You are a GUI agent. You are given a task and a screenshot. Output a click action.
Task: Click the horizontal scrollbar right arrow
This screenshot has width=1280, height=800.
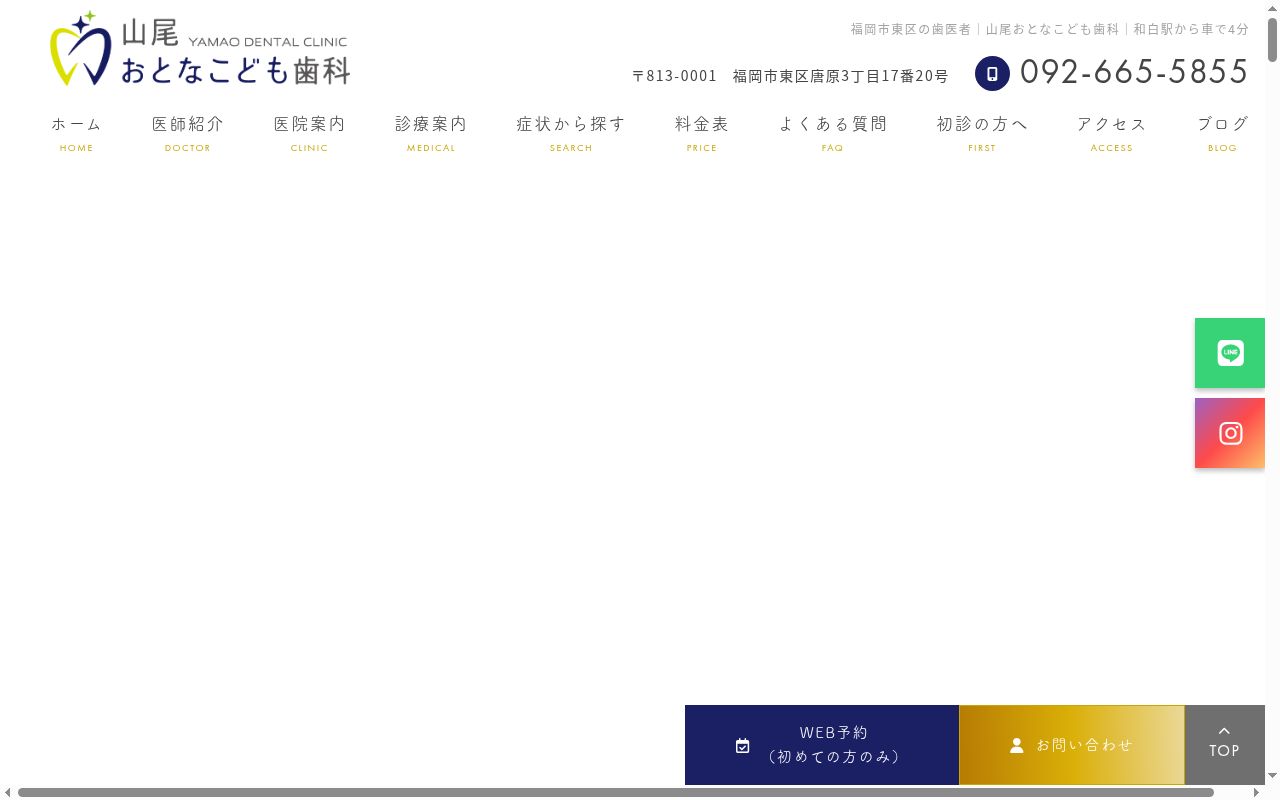pyautogui.click(x=1257, y=793)
